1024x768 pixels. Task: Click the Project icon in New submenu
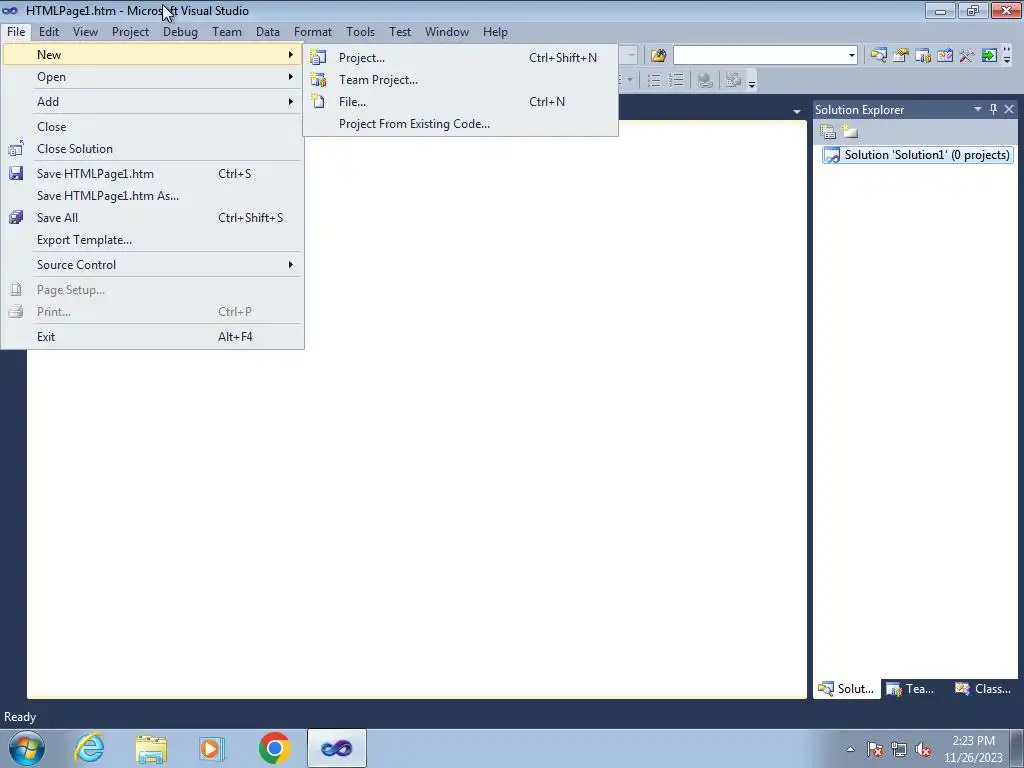(x=318, y=57)
